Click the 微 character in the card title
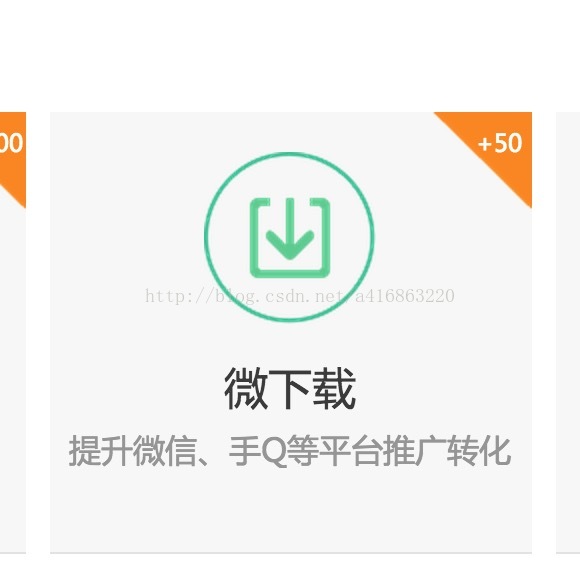Viewport: 580px width, 570px height. [x=246, y=388]
